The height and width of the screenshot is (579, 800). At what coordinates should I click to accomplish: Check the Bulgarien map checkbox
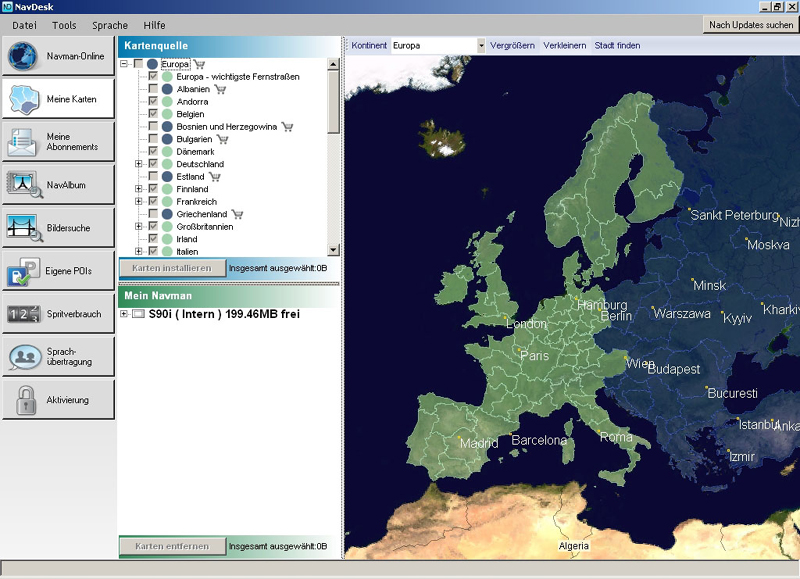coord(153,139)
